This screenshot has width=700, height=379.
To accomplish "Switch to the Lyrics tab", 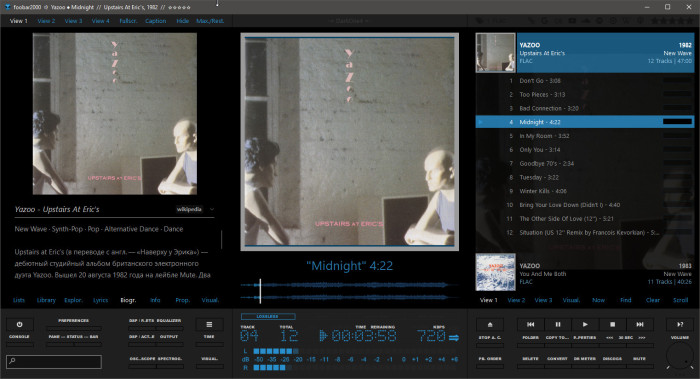I will click(x=100, y=300).
